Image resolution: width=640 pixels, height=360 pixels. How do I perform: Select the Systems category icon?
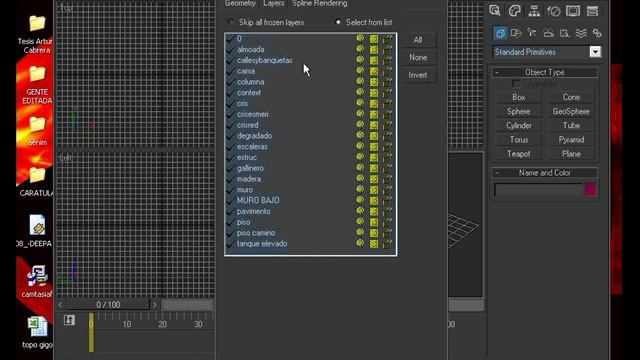tap(597, 33)
